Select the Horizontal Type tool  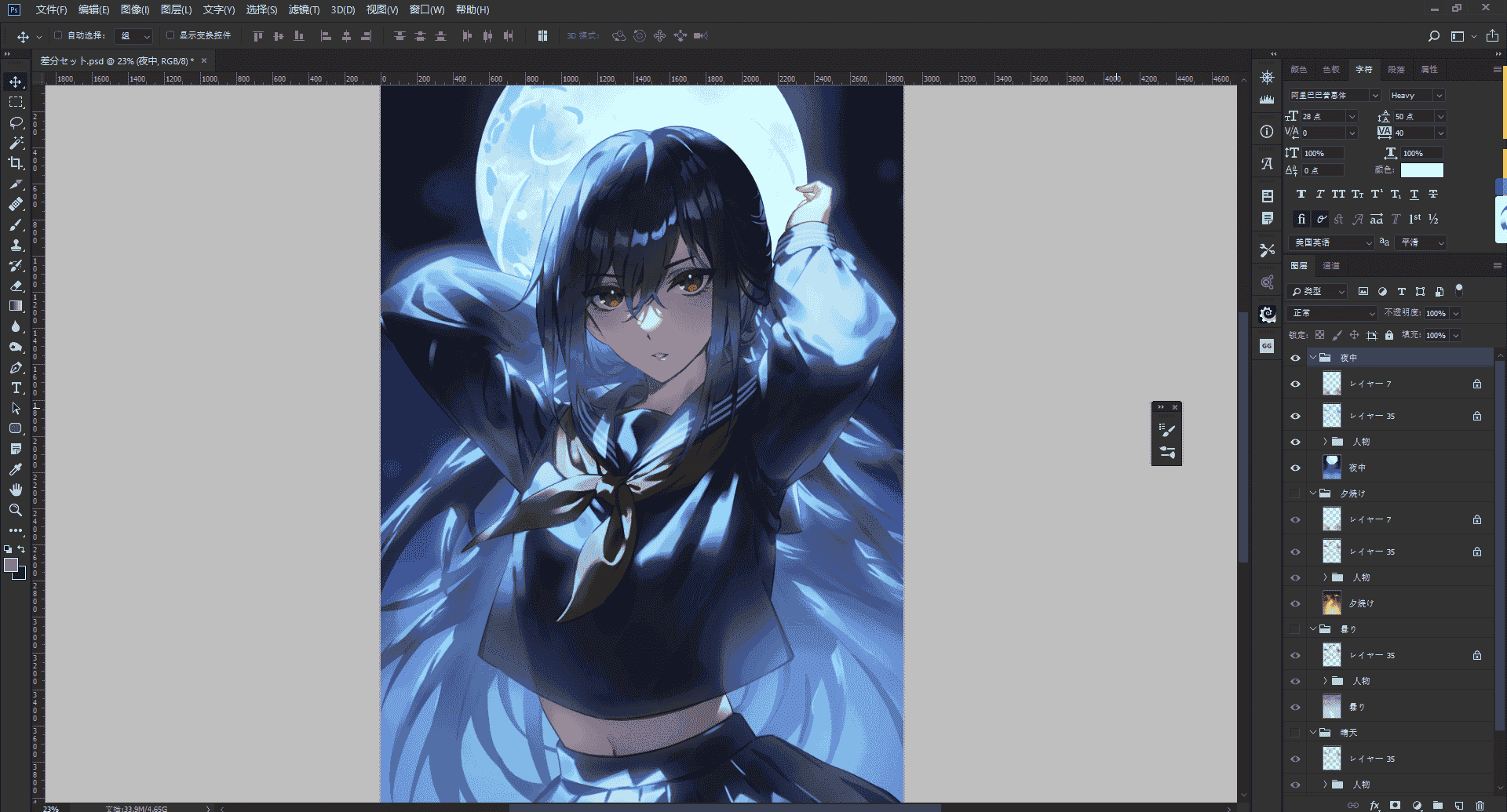click(x=16, y=388)
